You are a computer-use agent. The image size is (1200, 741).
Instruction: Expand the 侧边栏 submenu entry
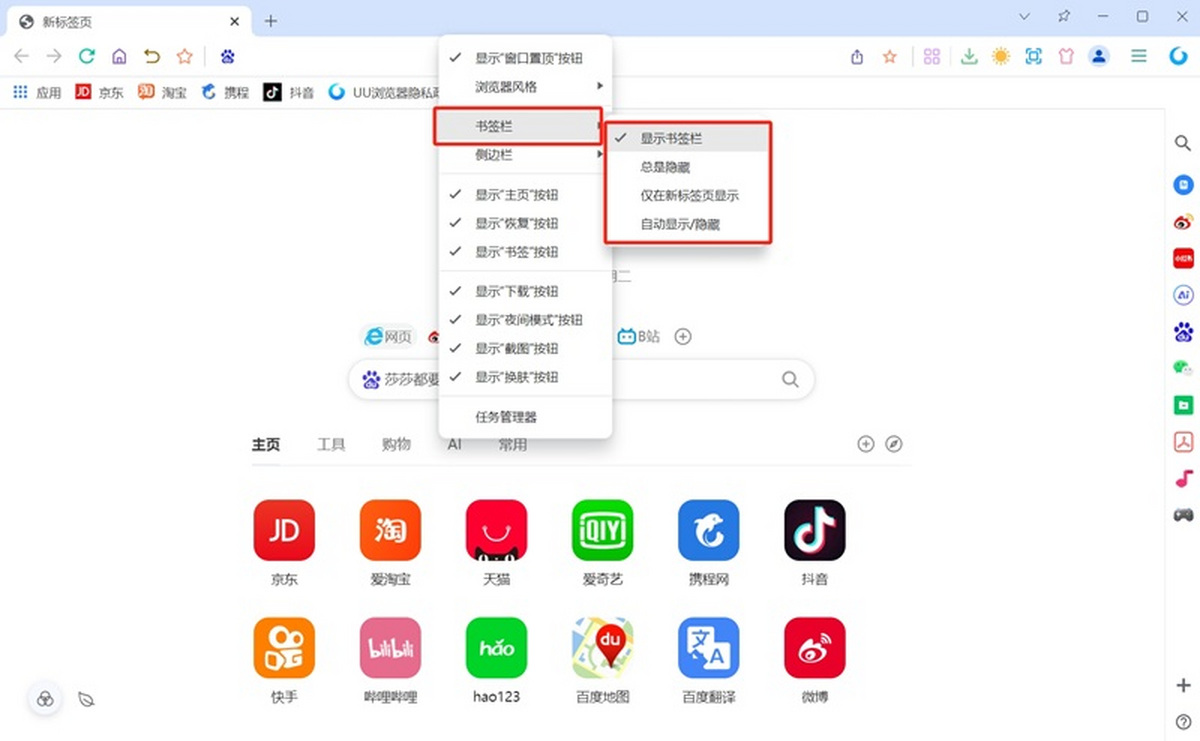[525, 155]
